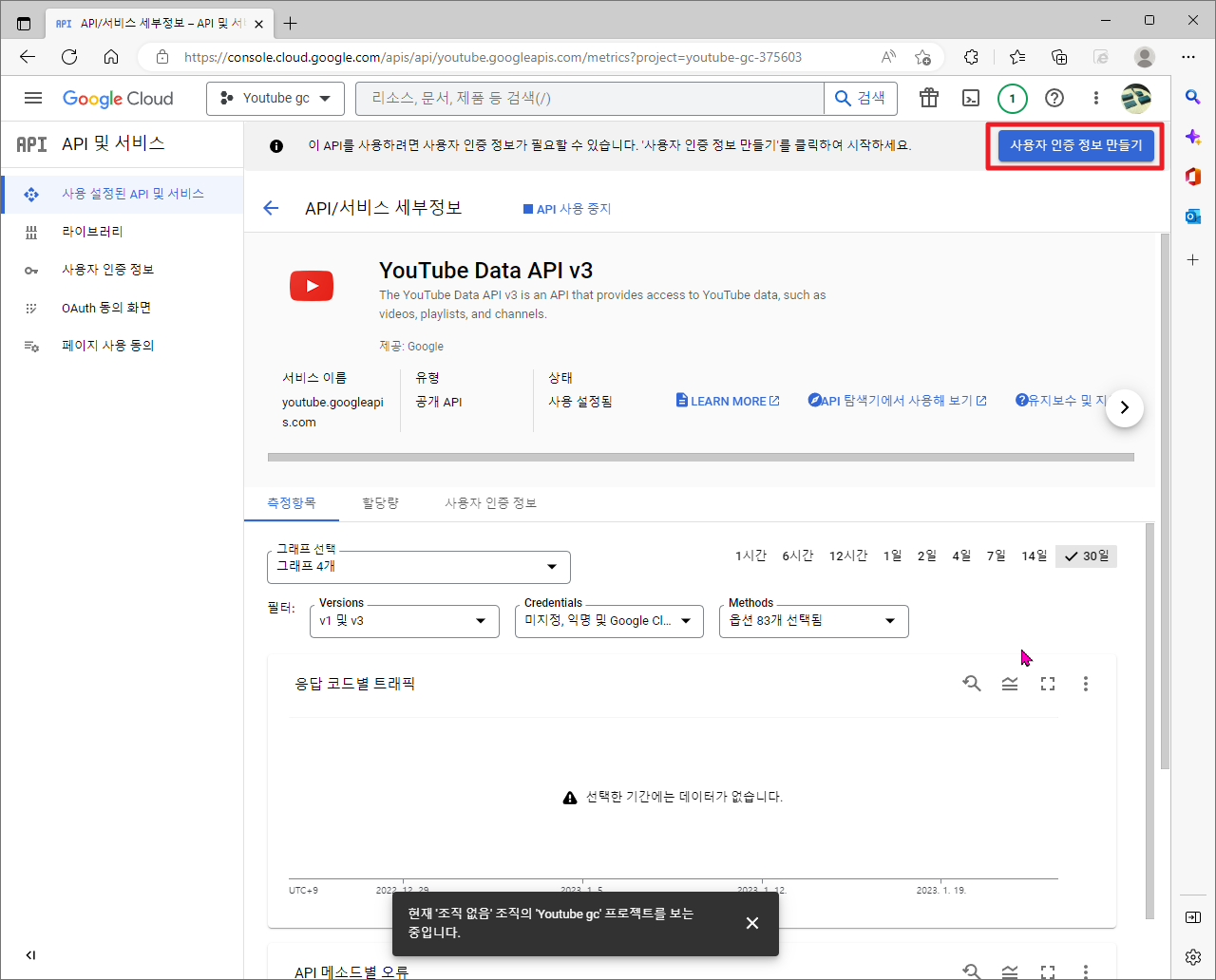The height and width of the screenshot is (980, 1216).
Task: Click the 검색 search button
Action: pos(861,98)
